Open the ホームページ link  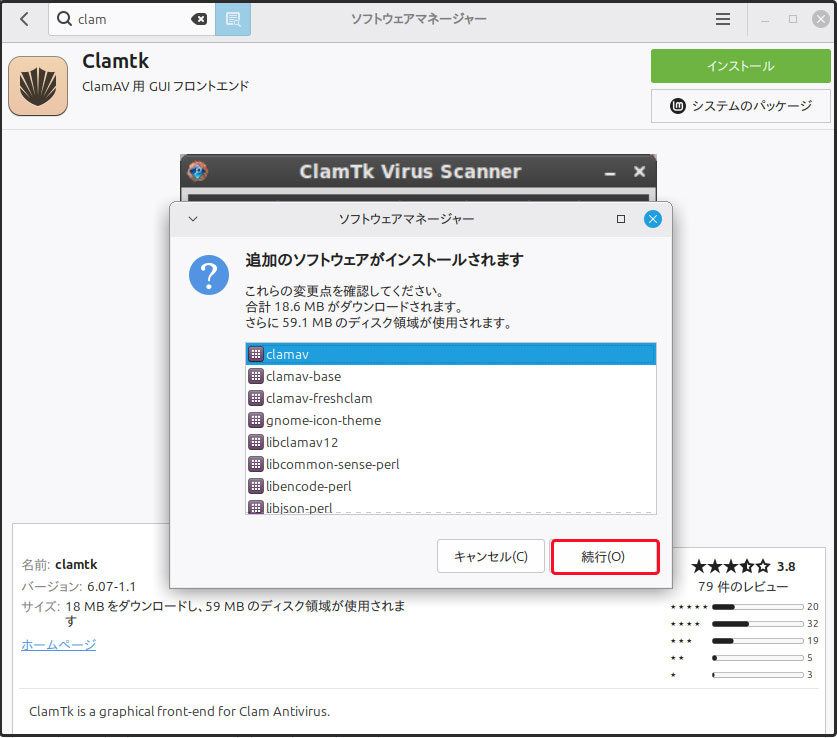click(x=59, y=645)
